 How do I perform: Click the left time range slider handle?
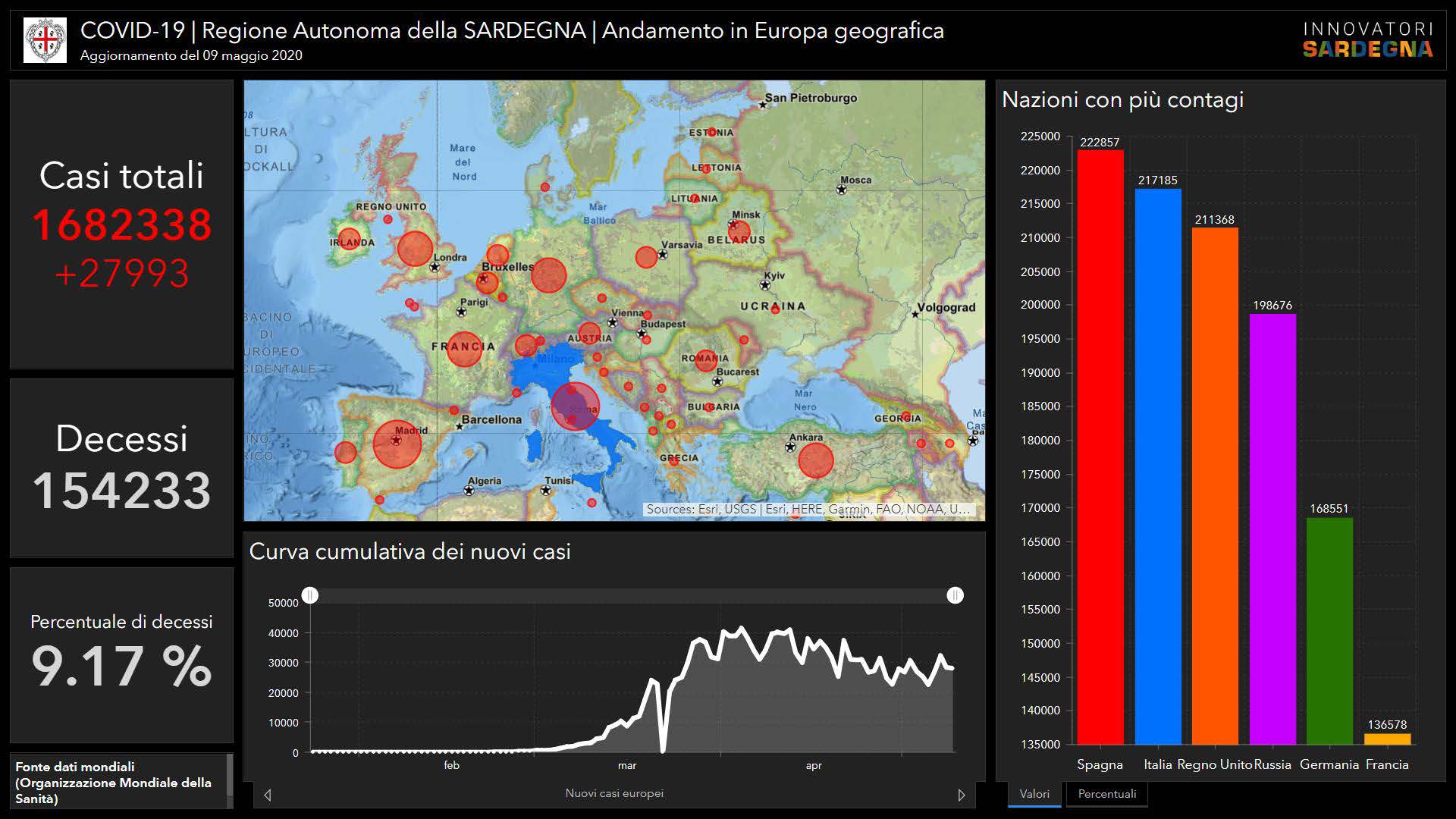(x=310, y=595)
